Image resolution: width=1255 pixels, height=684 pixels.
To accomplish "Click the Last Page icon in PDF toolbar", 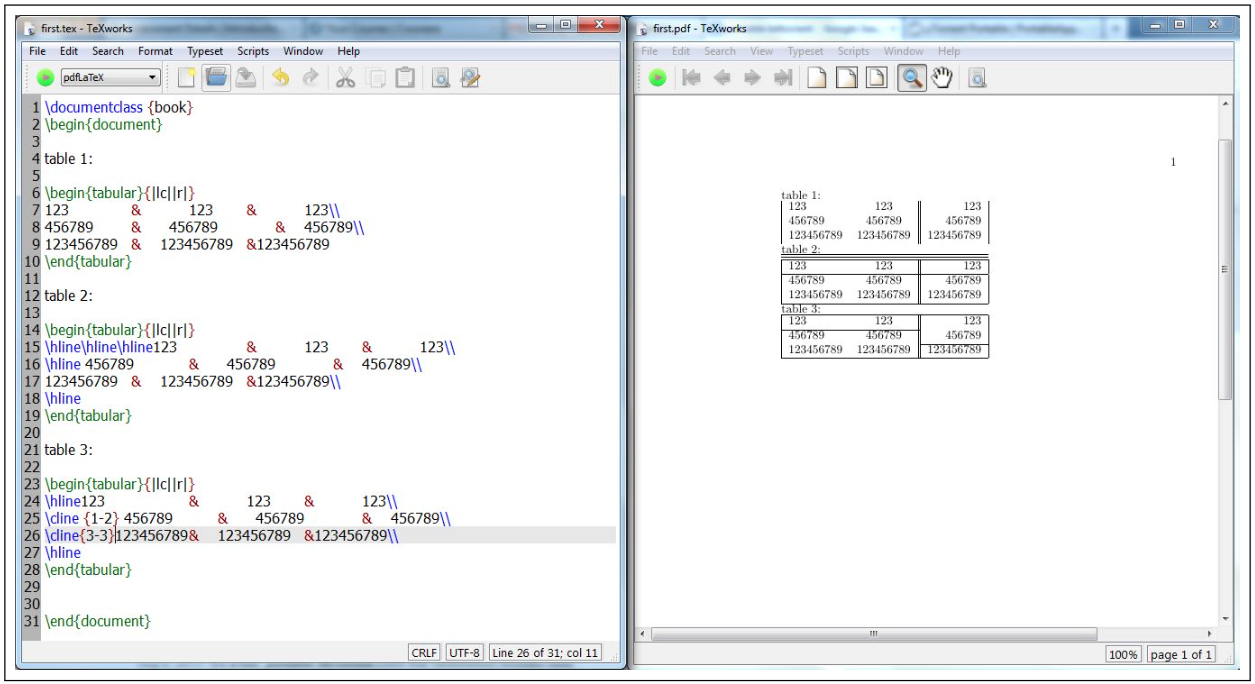I will (783, 77).
